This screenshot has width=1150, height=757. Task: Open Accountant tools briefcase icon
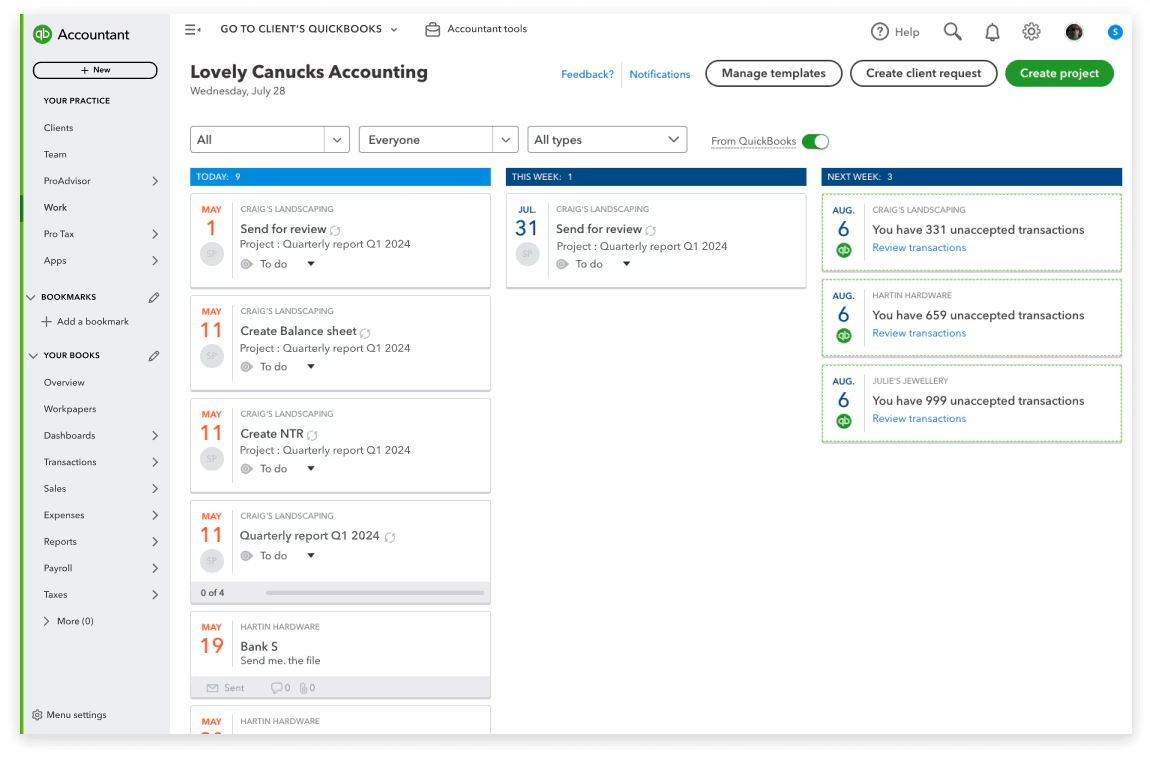click(x=433, y=29)
